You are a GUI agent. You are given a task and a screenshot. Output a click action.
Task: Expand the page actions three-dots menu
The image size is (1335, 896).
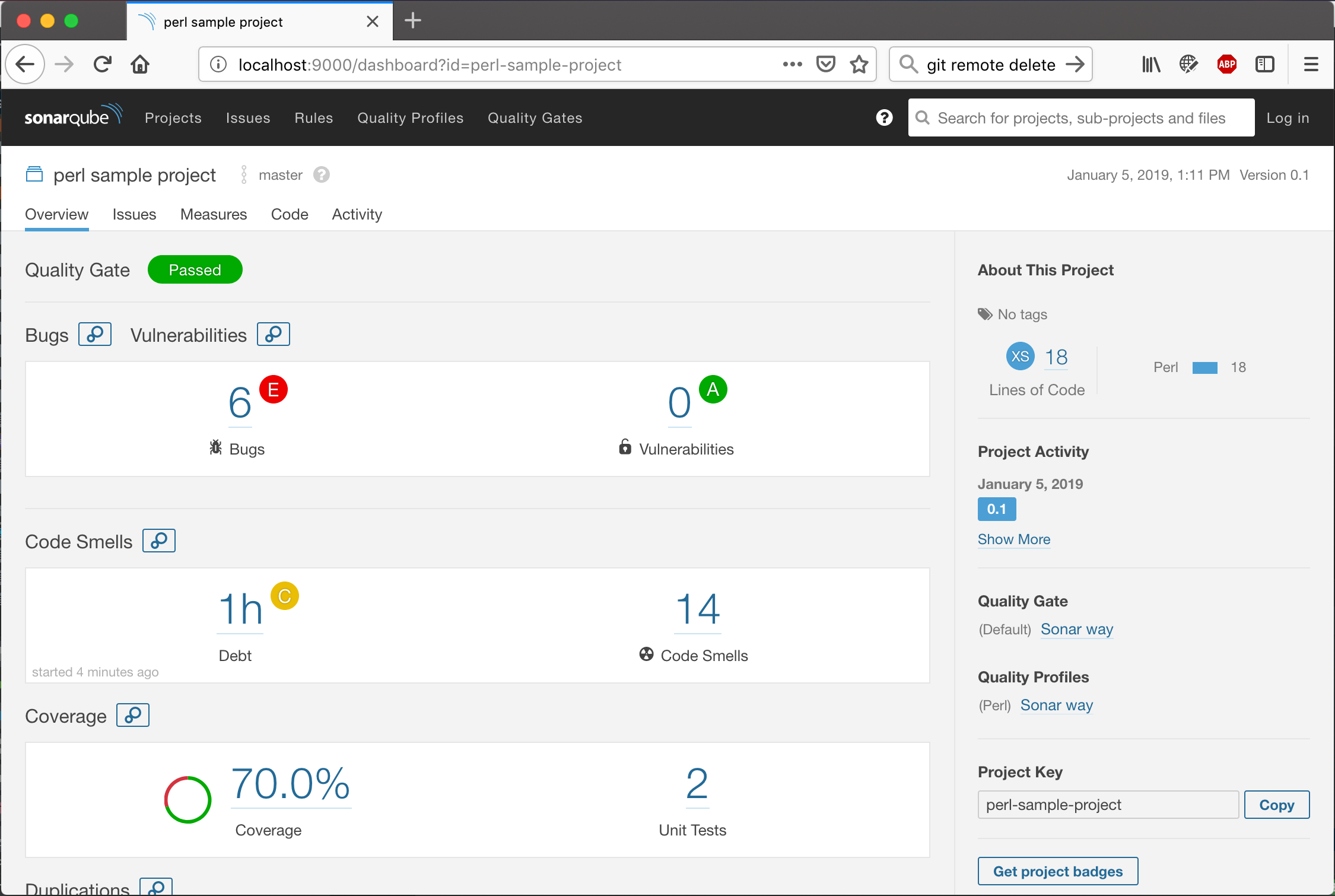[792, 64]
